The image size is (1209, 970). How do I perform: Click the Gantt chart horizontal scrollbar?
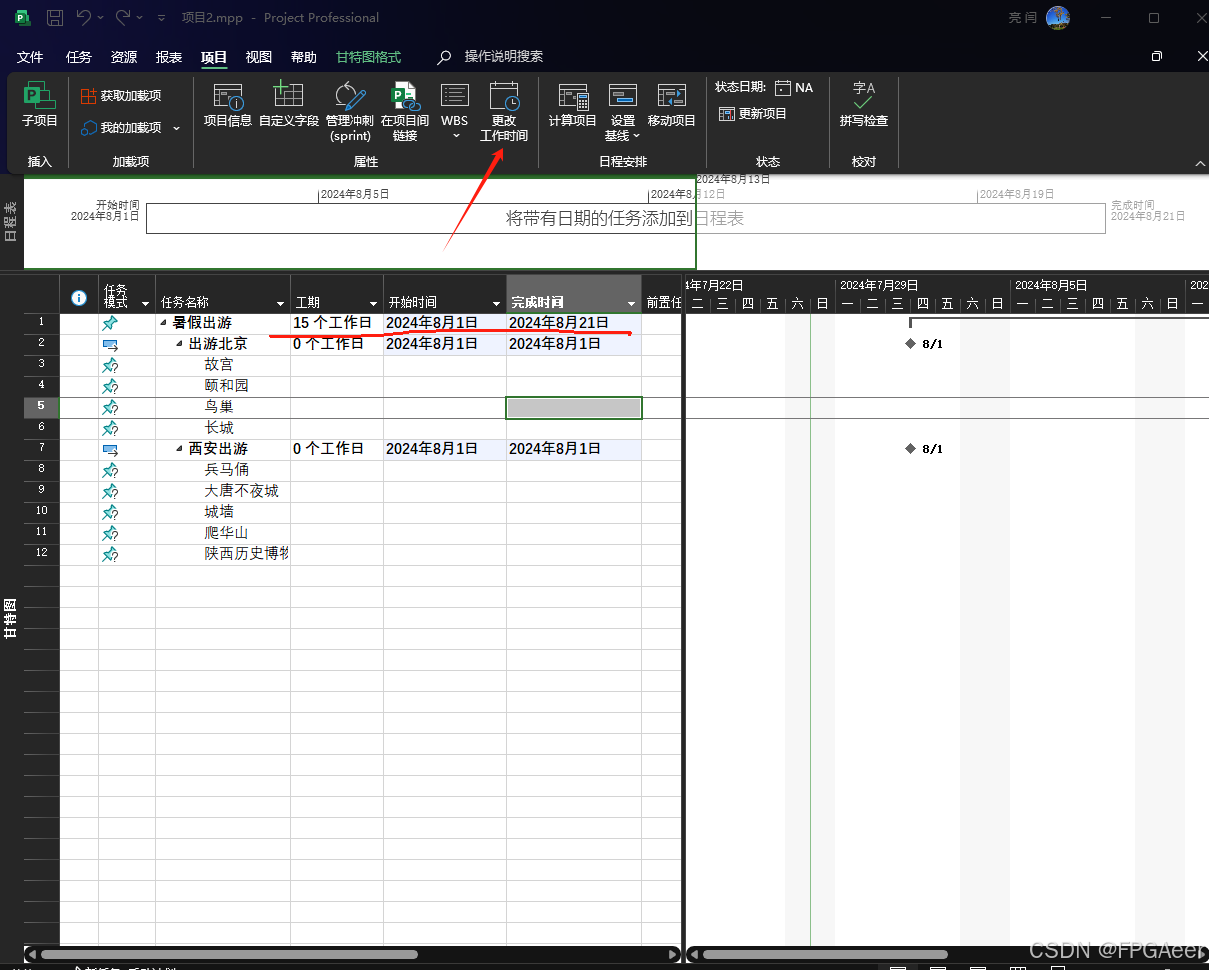tap(825, 955)
